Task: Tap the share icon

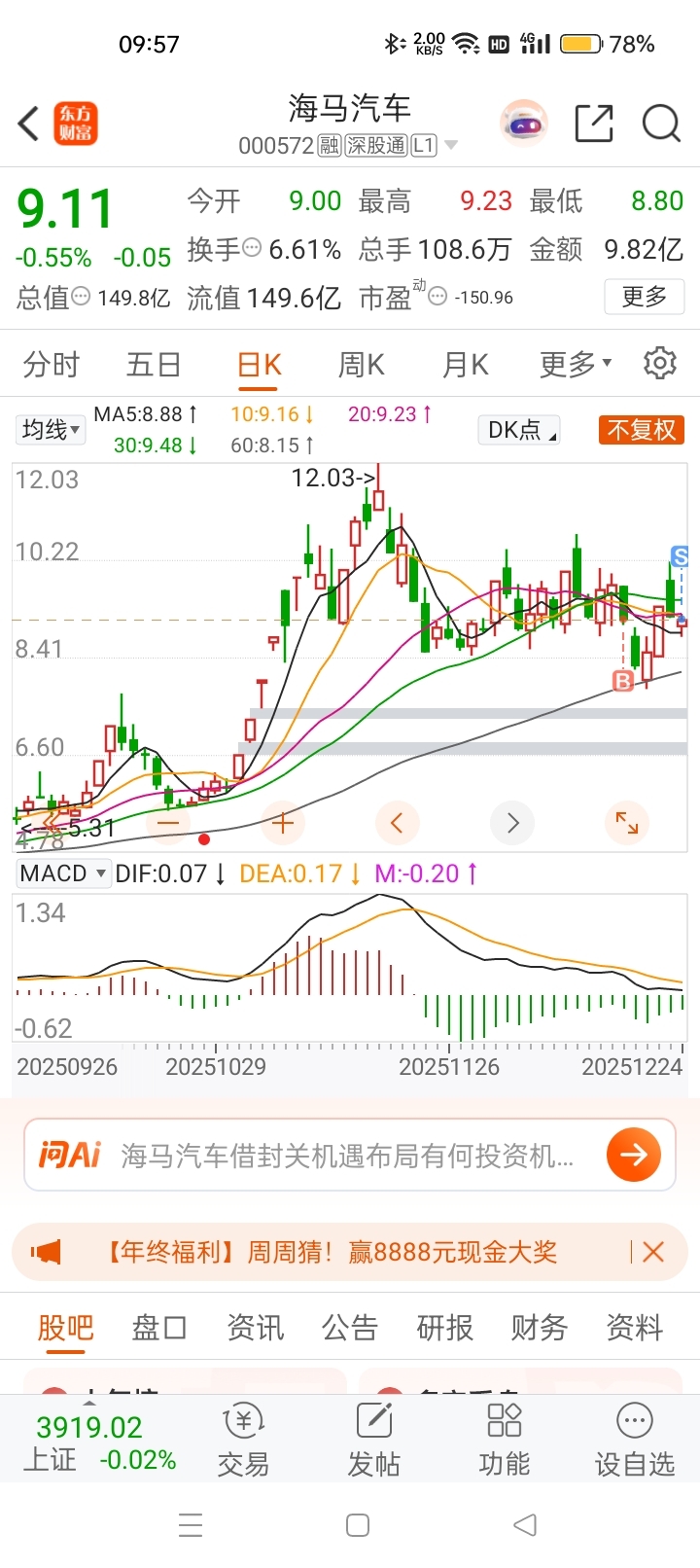Action: (594, 125)
